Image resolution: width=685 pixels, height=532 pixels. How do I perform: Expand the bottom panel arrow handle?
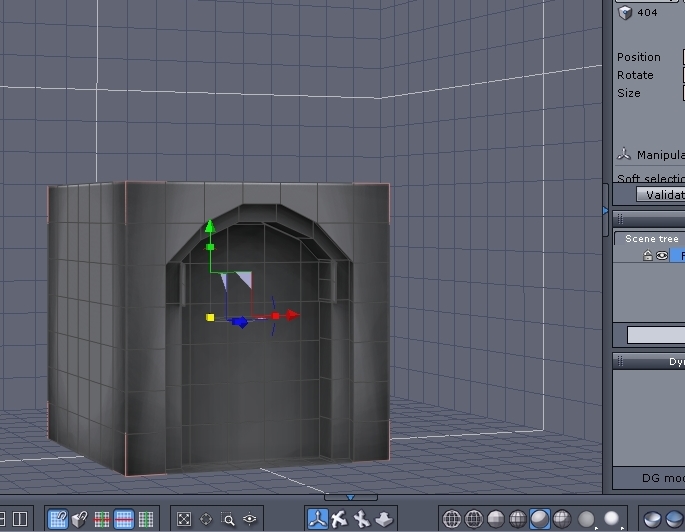pos(350,496)
